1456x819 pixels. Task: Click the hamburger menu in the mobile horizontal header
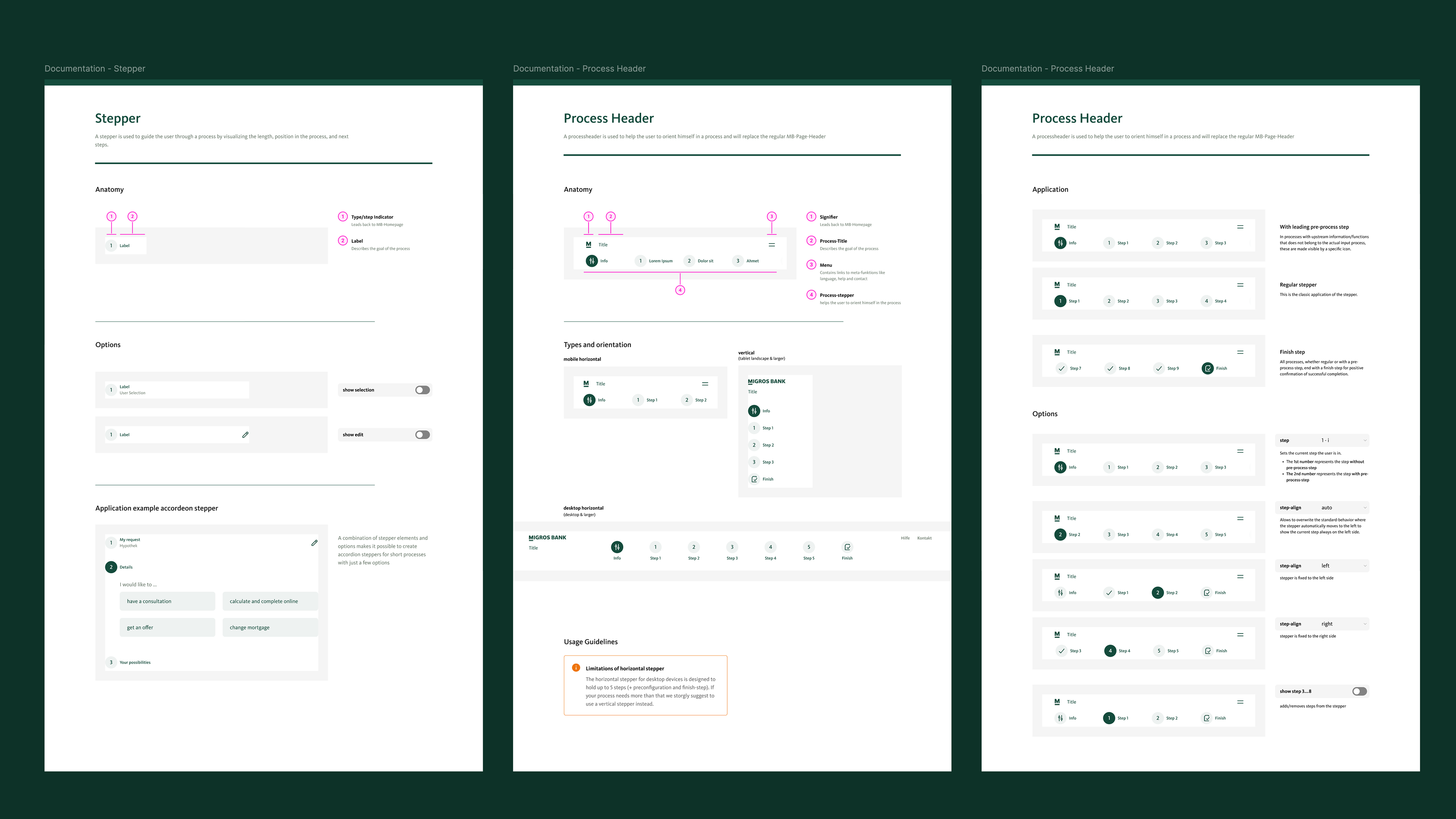point(705,384)
